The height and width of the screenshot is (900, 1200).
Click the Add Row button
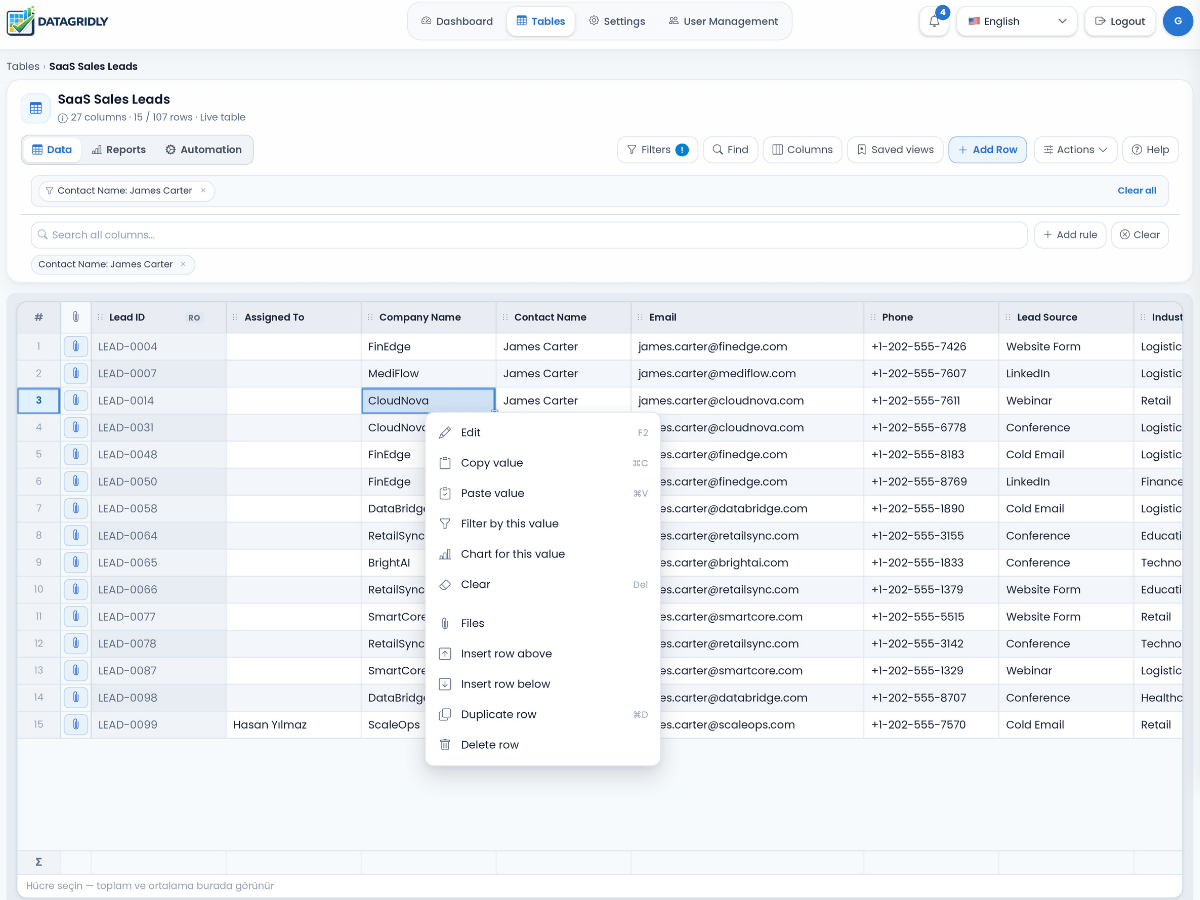click(987, 149)
